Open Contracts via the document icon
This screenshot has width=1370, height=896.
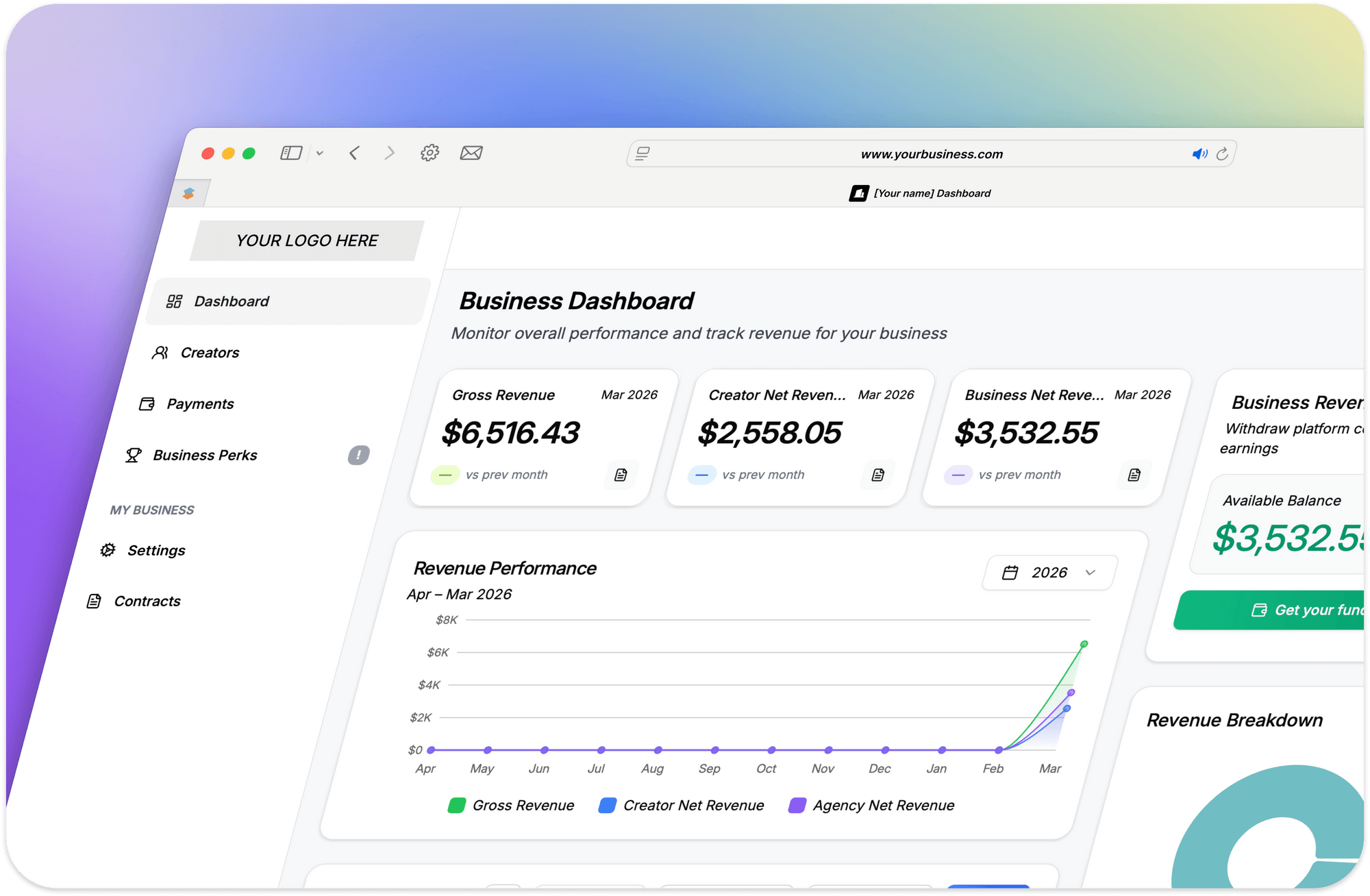[x=95, y=601]
